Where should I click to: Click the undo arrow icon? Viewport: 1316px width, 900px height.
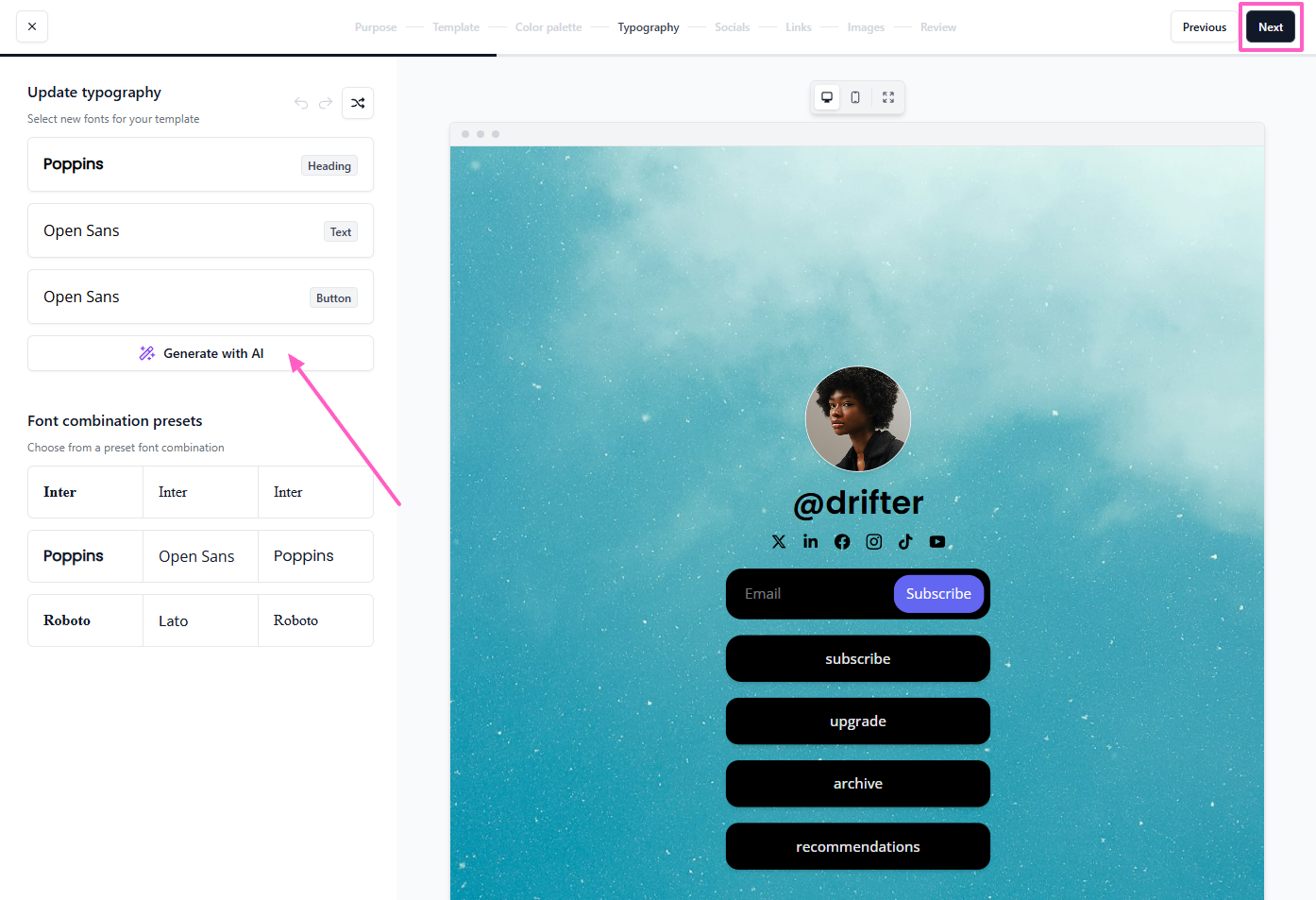(x=301, y=103)
